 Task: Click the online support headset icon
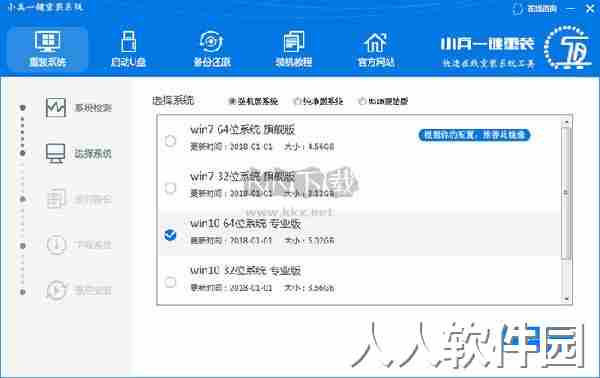click(518, 9)
